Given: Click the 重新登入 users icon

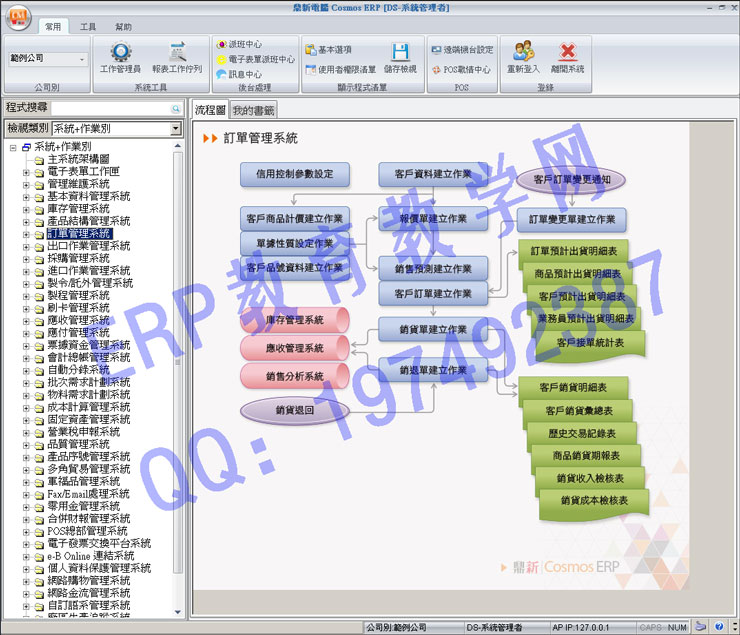Looking at the screenshot, I should tap(523, 58).
